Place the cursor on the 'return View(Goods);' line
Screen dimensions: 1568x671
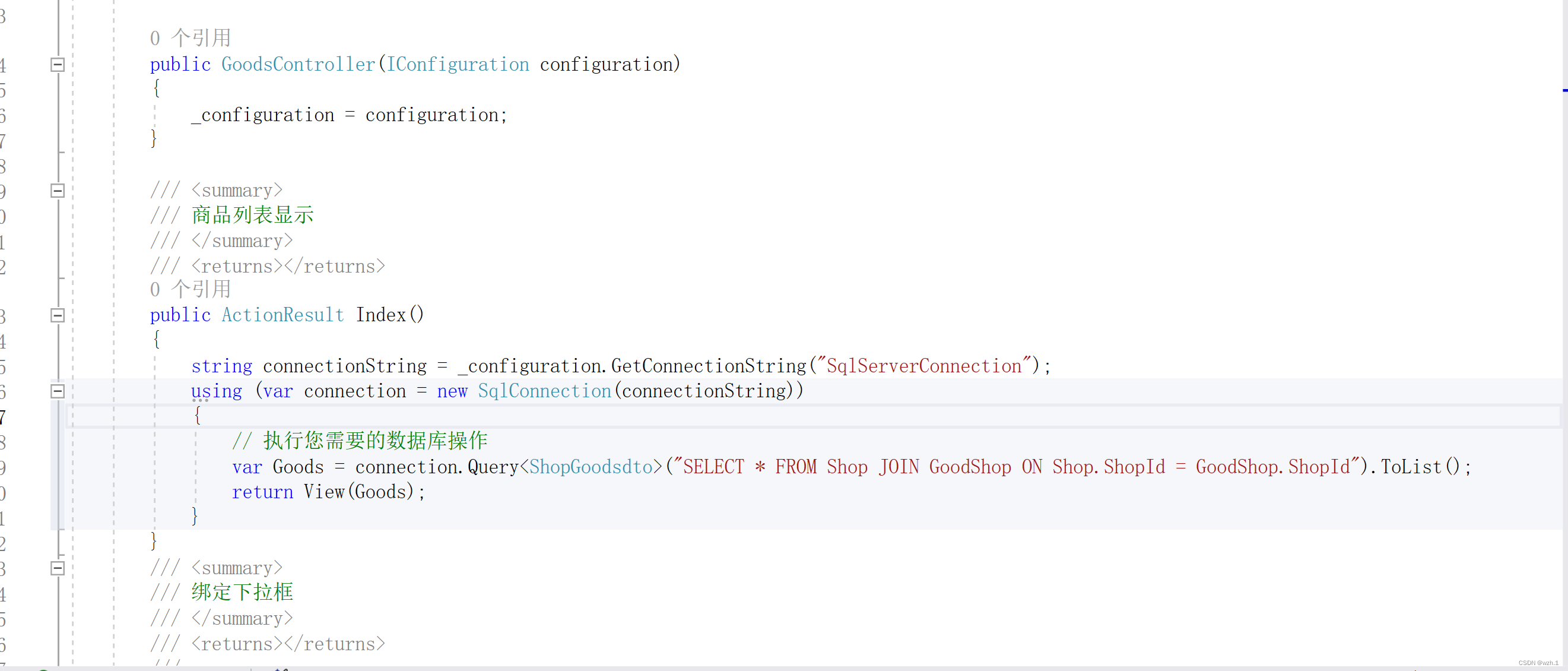pyautogui.click(x=329, y=492)
